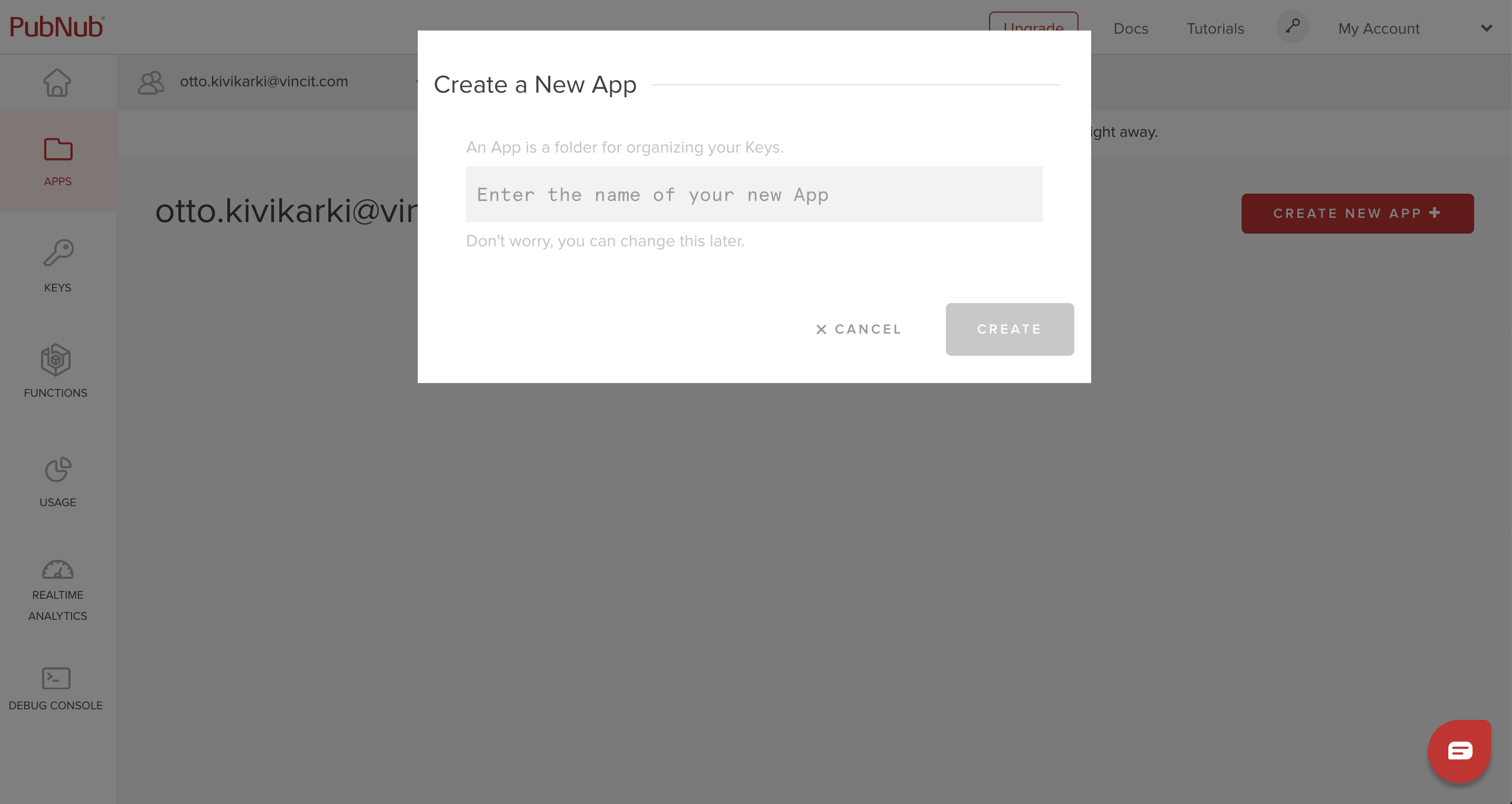Click the key/API icon in top nav
Image resolution: width=1512 pixels, height=804 pixels.
(1294, 27)
